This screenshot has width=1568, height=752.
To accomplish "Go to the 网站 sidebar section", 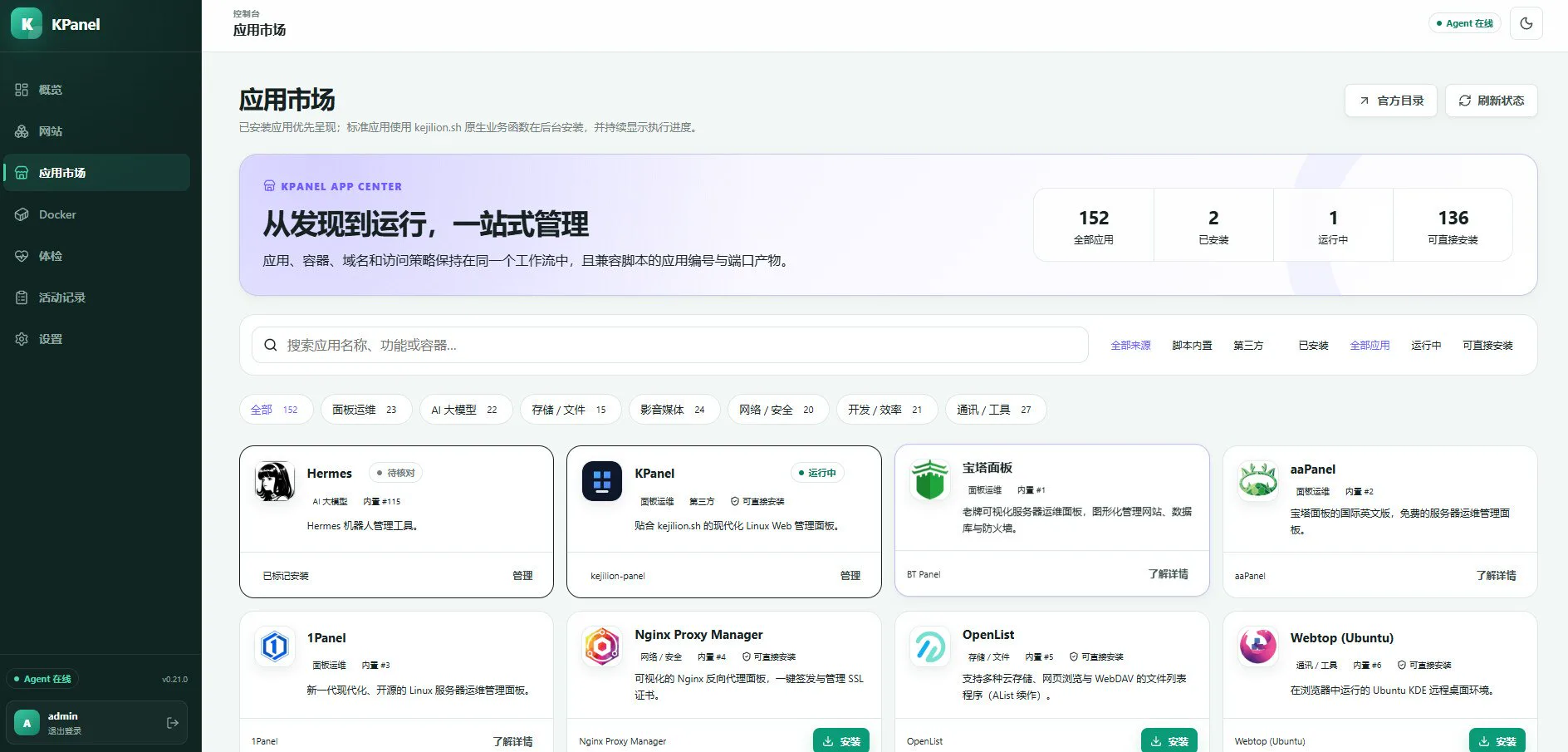I will [96, 131].
